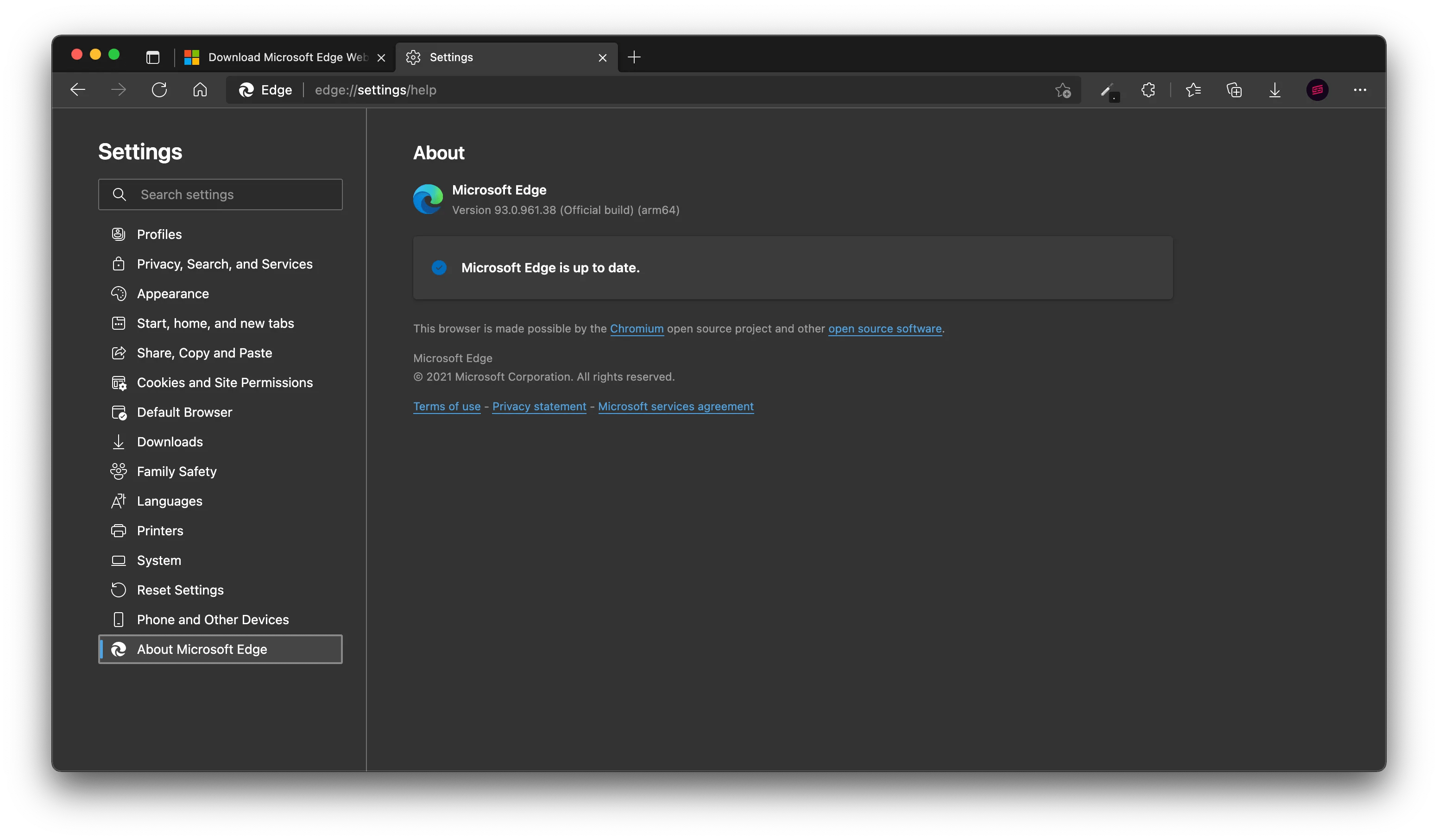Click the browser profile avatar
The image size is (1438, 840).
click(1317, 89)
